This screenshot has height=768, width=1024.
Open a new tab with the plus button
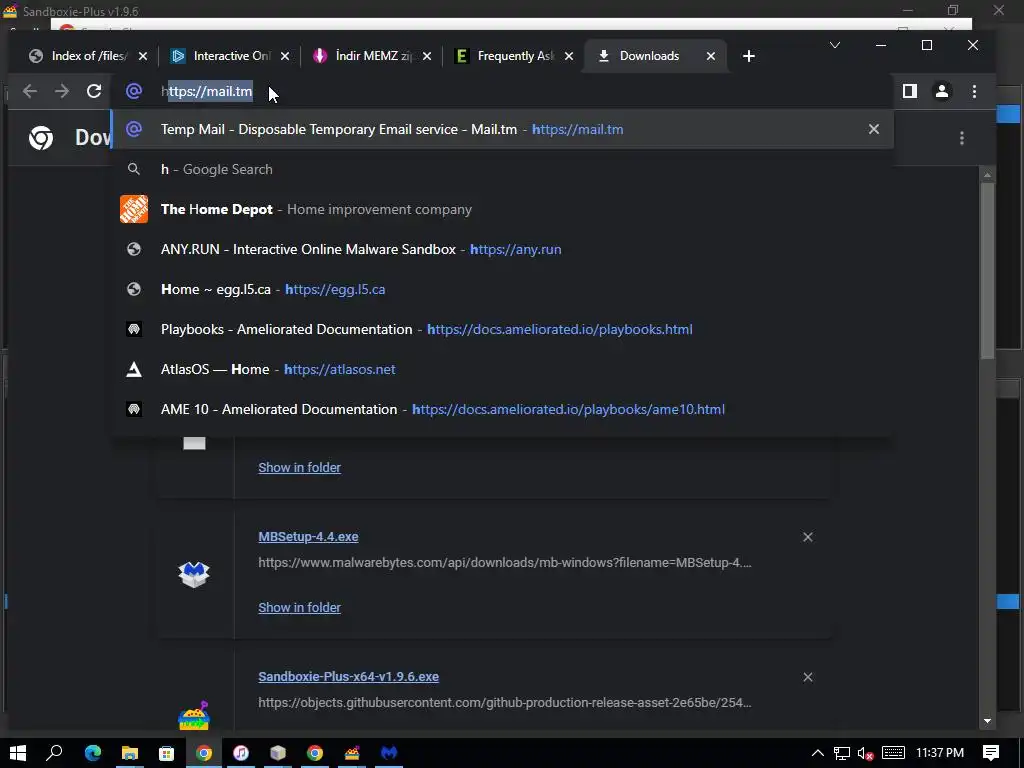(749, 56)
